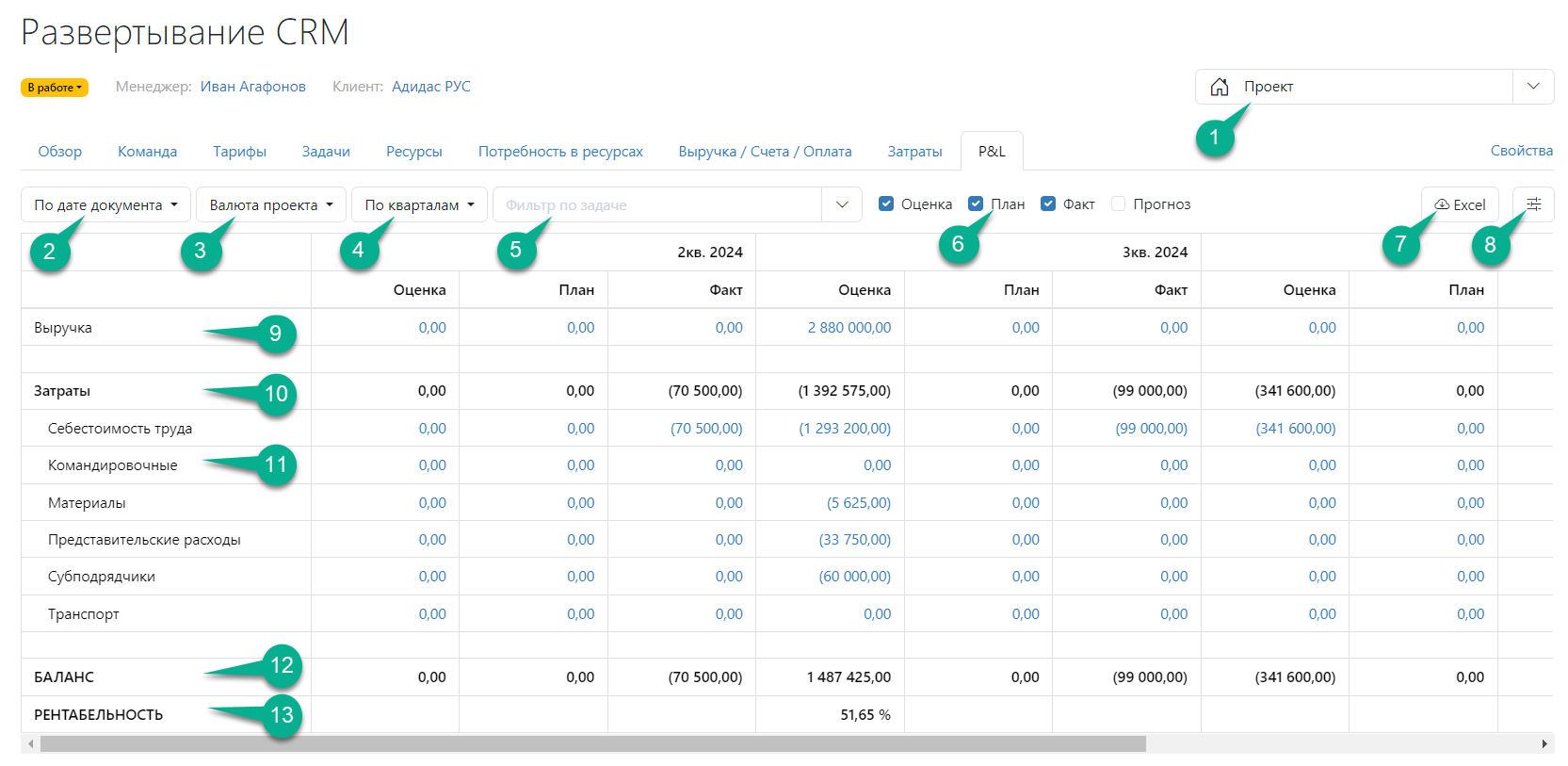The image size is (1568, 766).
Task: Open the Свойства link
Action: point(1522,151)
